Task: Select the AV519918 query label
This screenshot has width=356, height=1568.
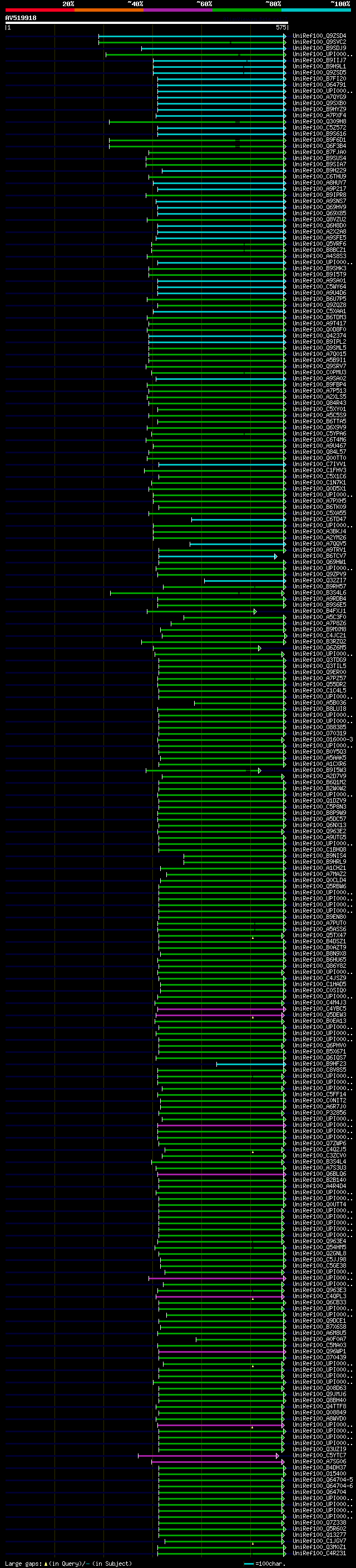Action: [21, 18]
